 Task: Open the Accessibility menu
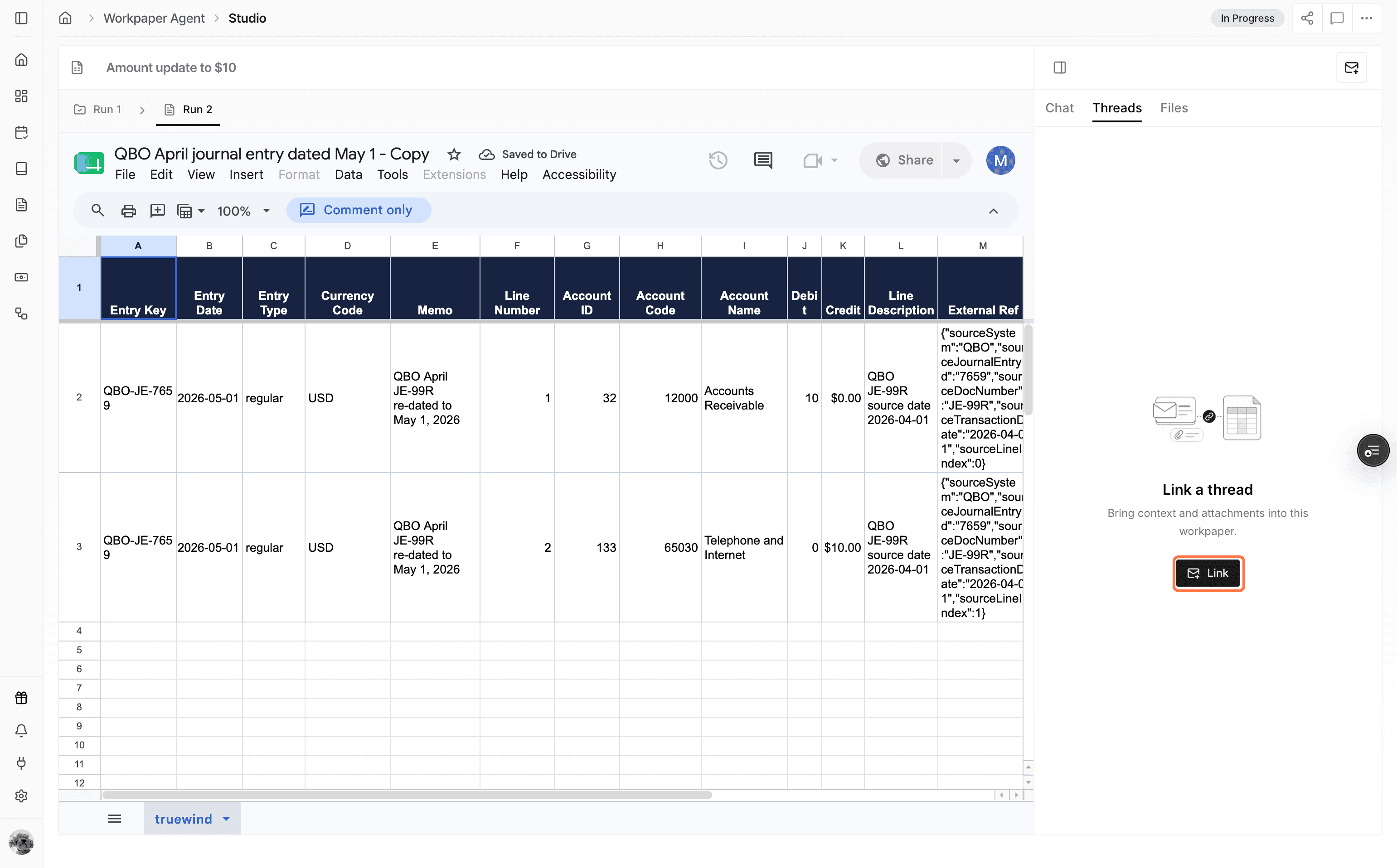[579, 174]
